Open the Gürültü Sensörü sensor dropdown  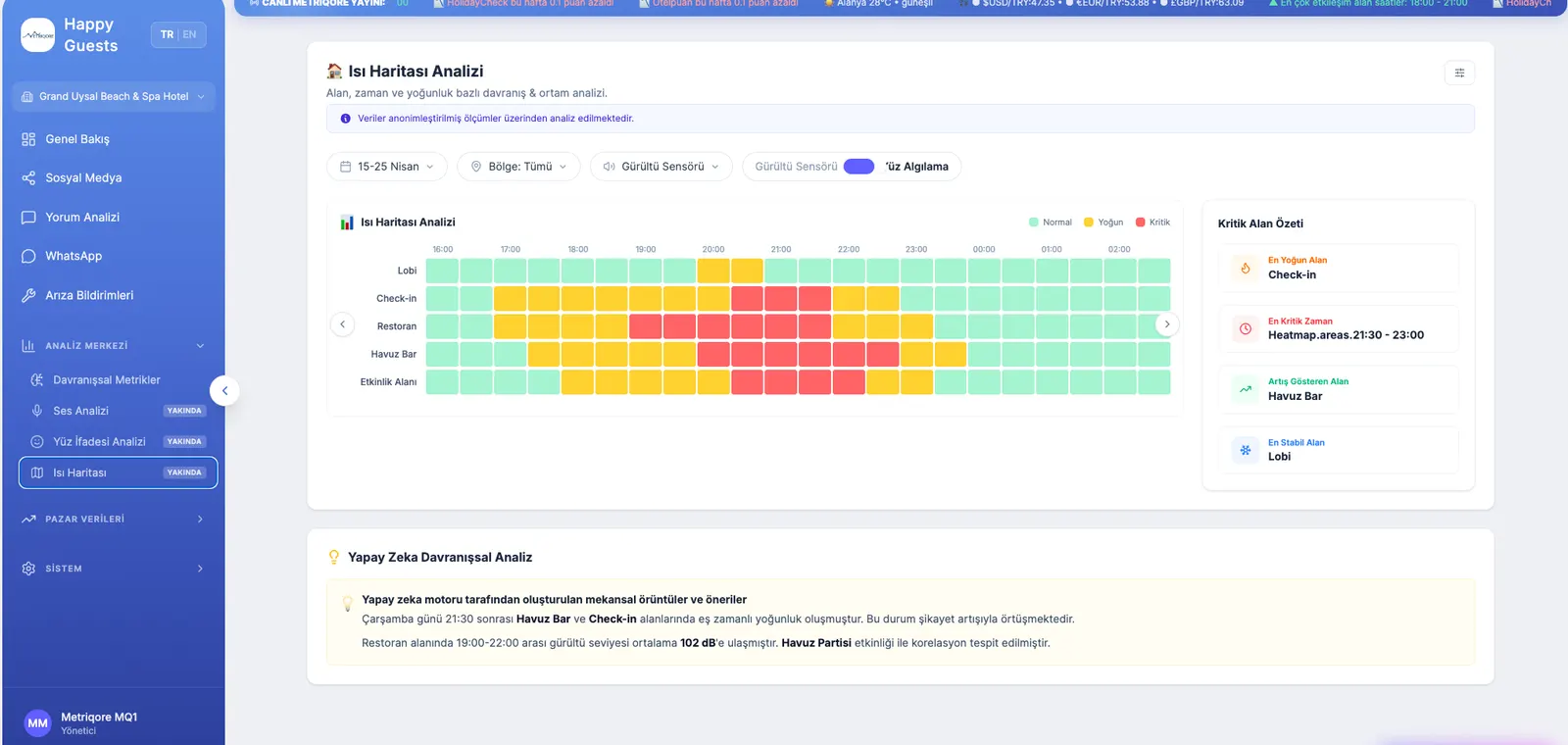[x=661, y=167]
